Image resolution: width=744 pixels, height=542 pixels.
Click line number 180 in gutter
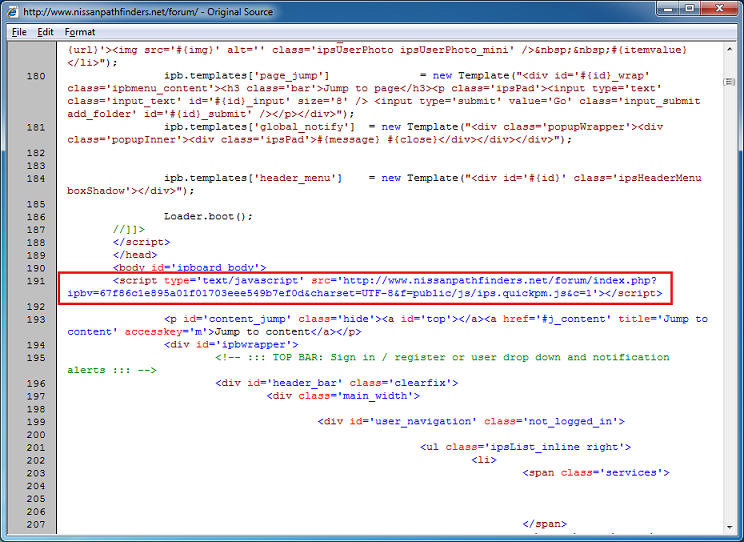pyautogui.click(x=36, y=76)
